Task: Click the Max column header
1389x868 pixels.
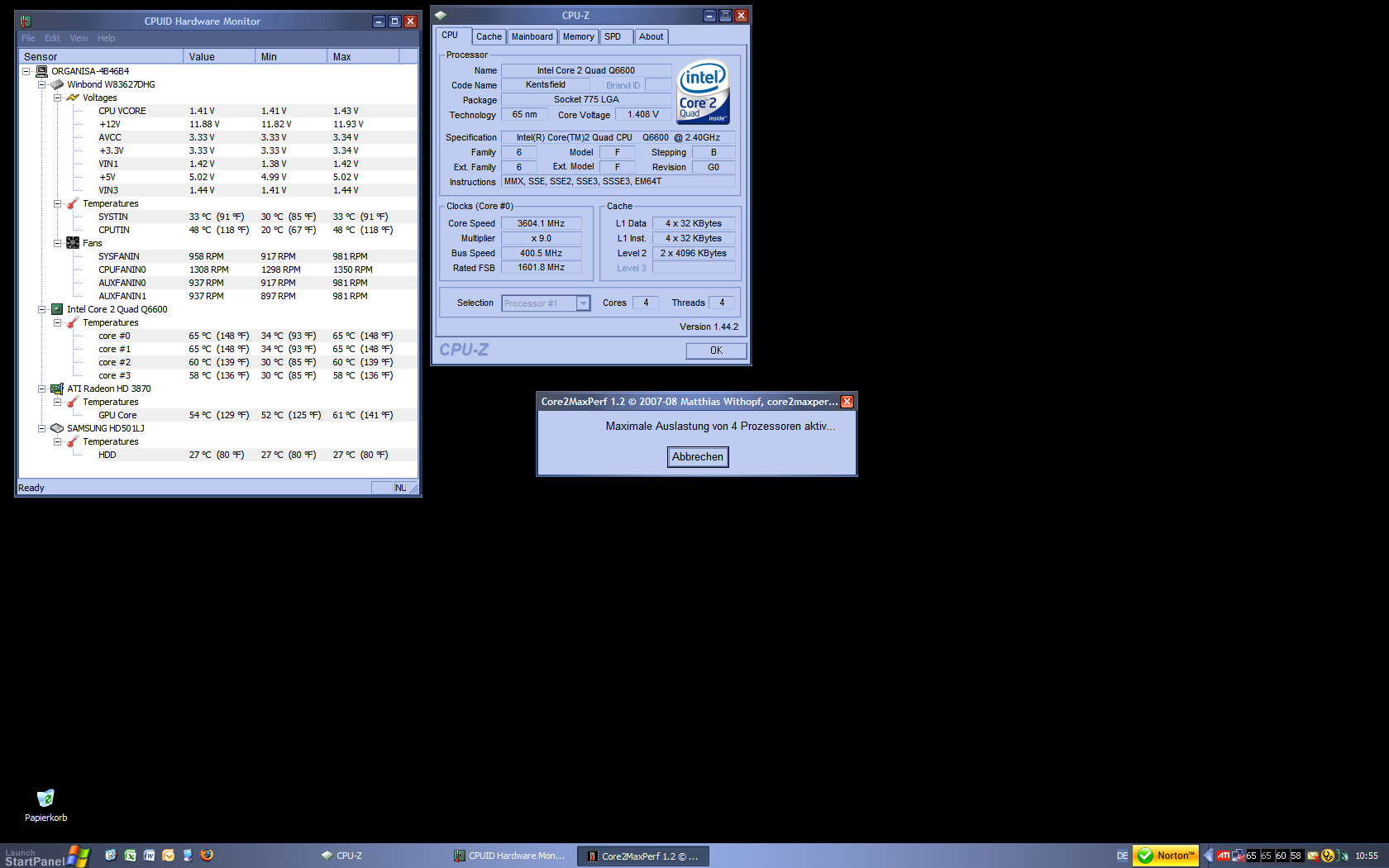Action: pos(363,56)
